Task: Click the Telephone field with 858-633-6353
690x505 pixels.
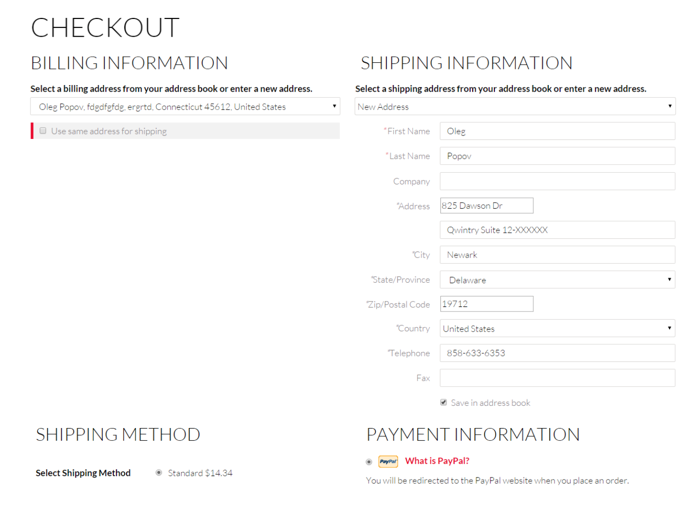Action: [557, 353]
